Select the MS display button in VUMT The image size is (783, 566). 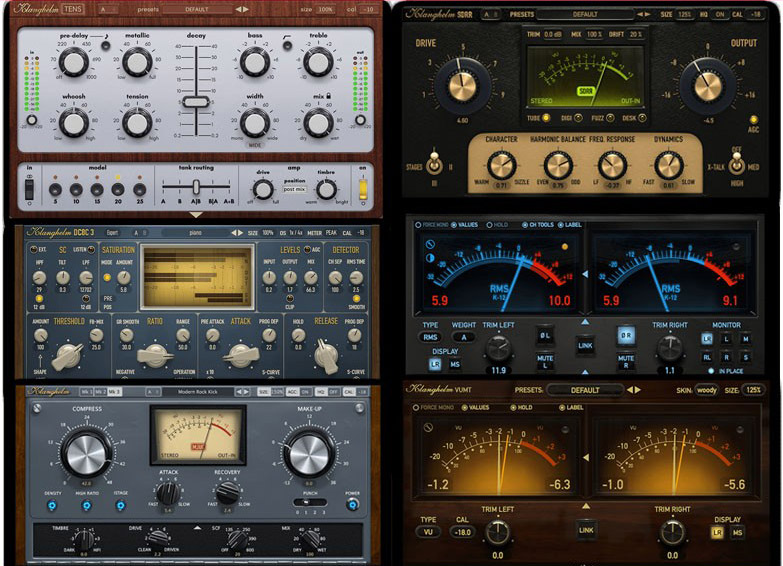pyautogui.click(x=737, y=532)
